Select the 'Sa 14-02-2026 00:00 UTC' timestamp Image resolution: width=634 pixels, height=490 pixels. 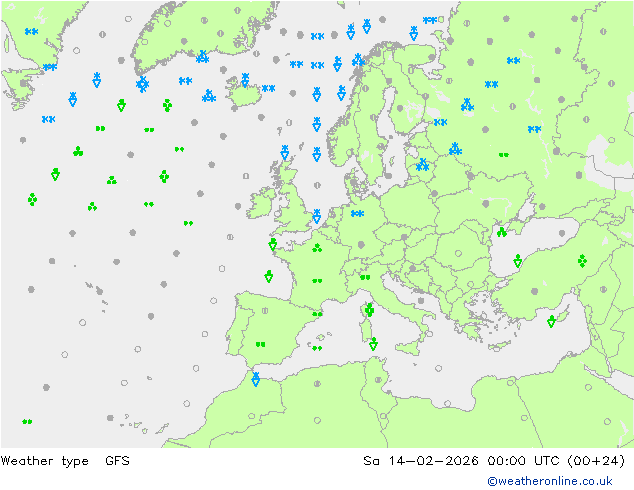click(x=461, y=460)
